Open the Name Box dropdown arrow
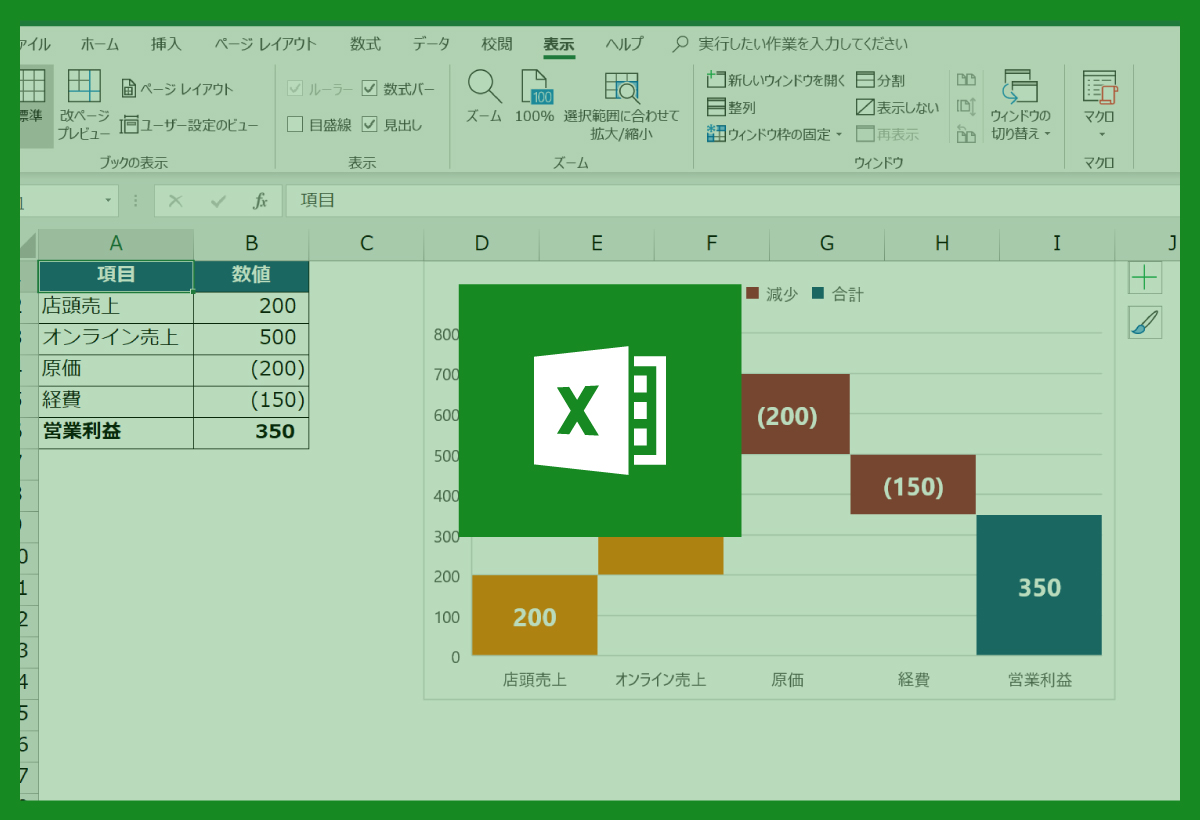1200x820 pixels. 108,201
